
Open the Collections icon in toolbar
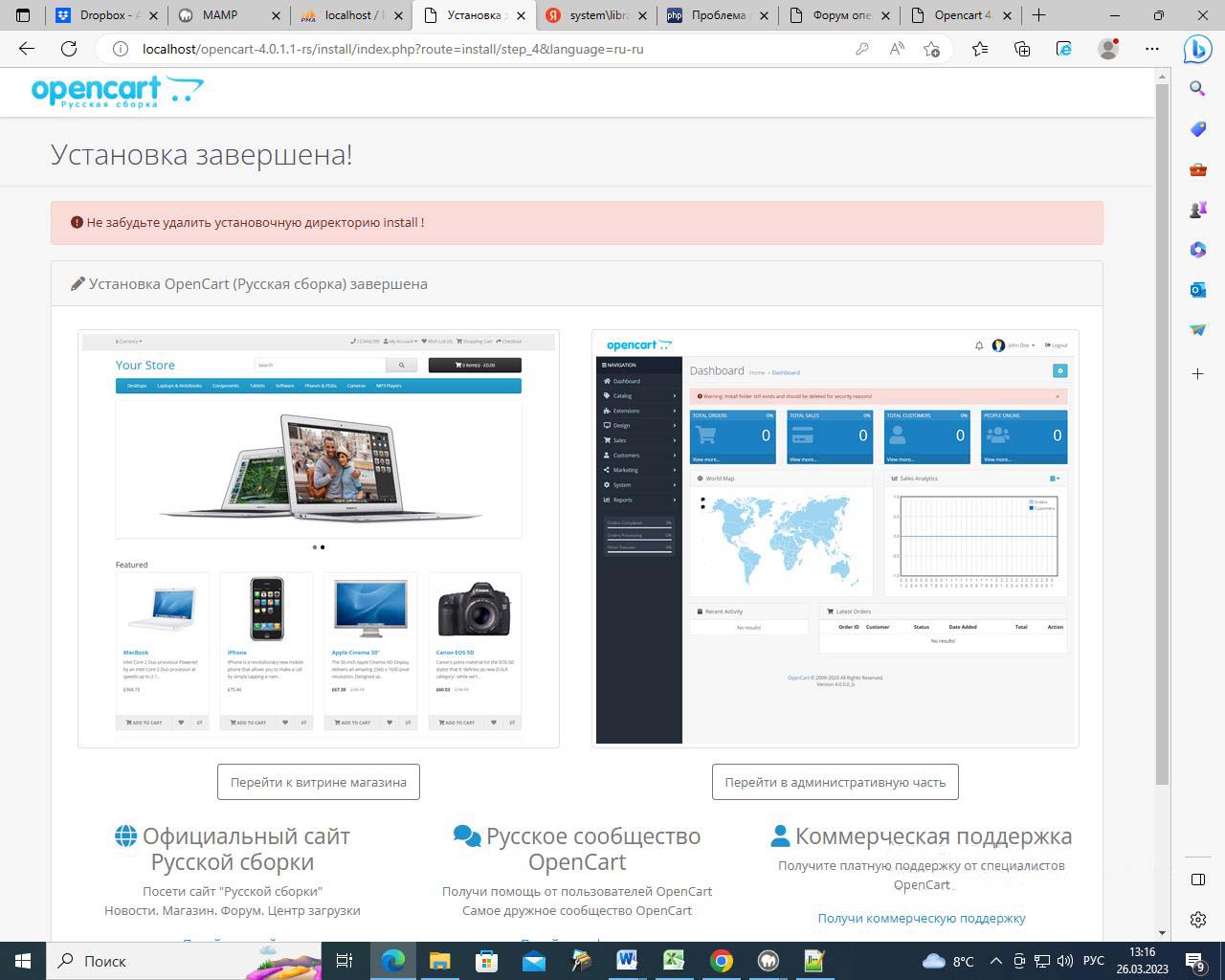click(x=1022, y=49)
